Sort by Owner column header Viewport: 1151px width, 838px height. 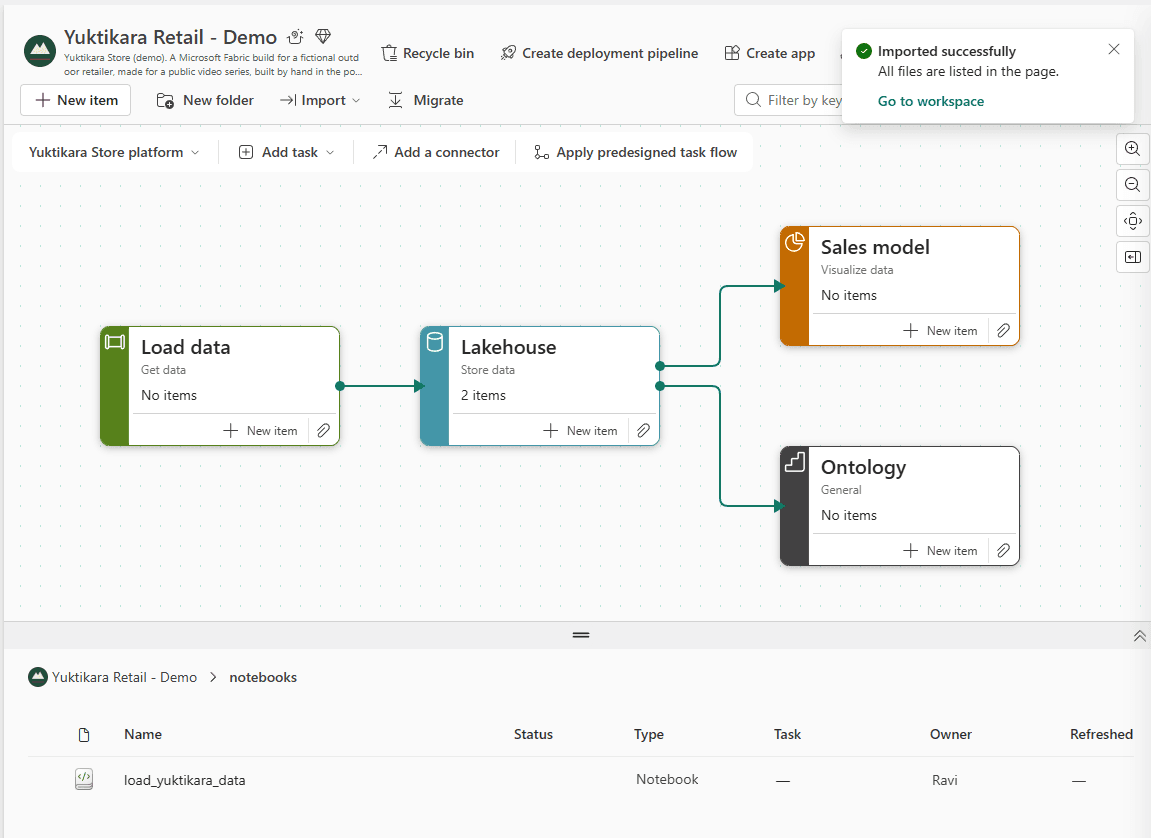point(951,735)
